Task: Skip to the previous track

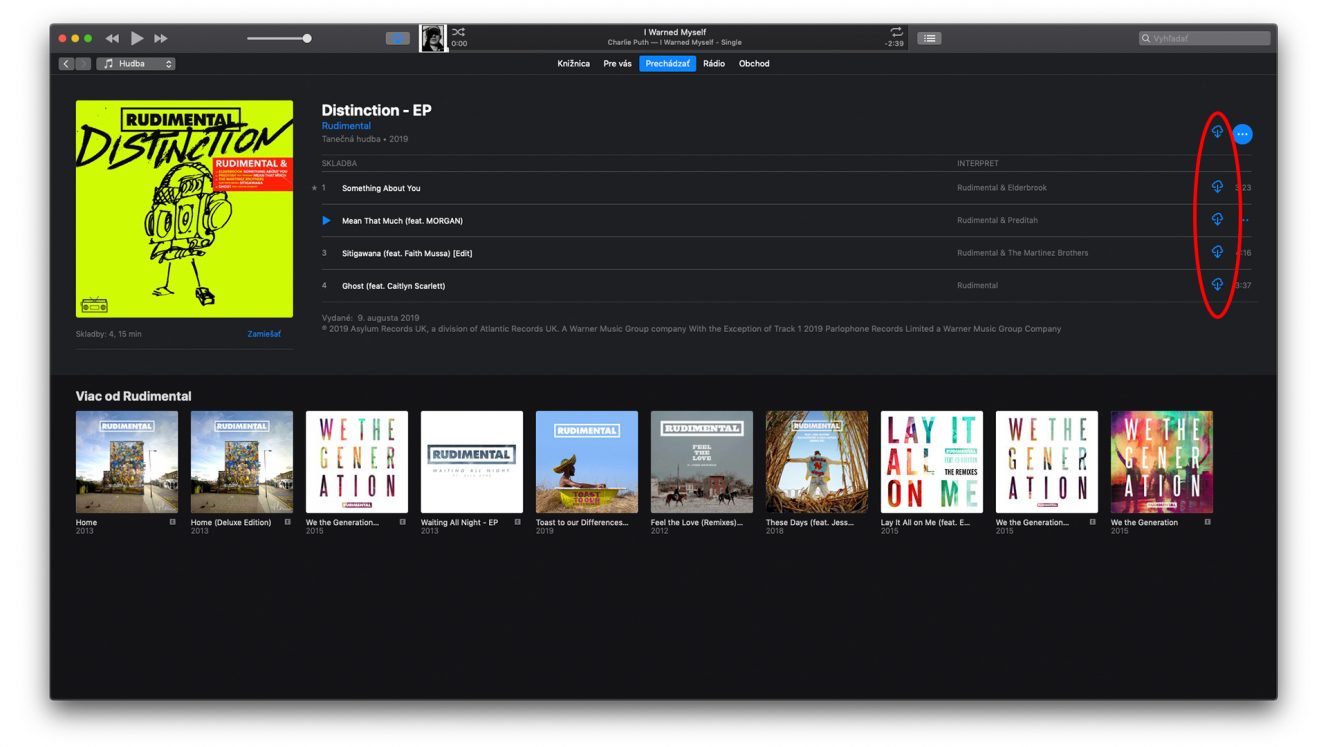Action: (112, 38)
